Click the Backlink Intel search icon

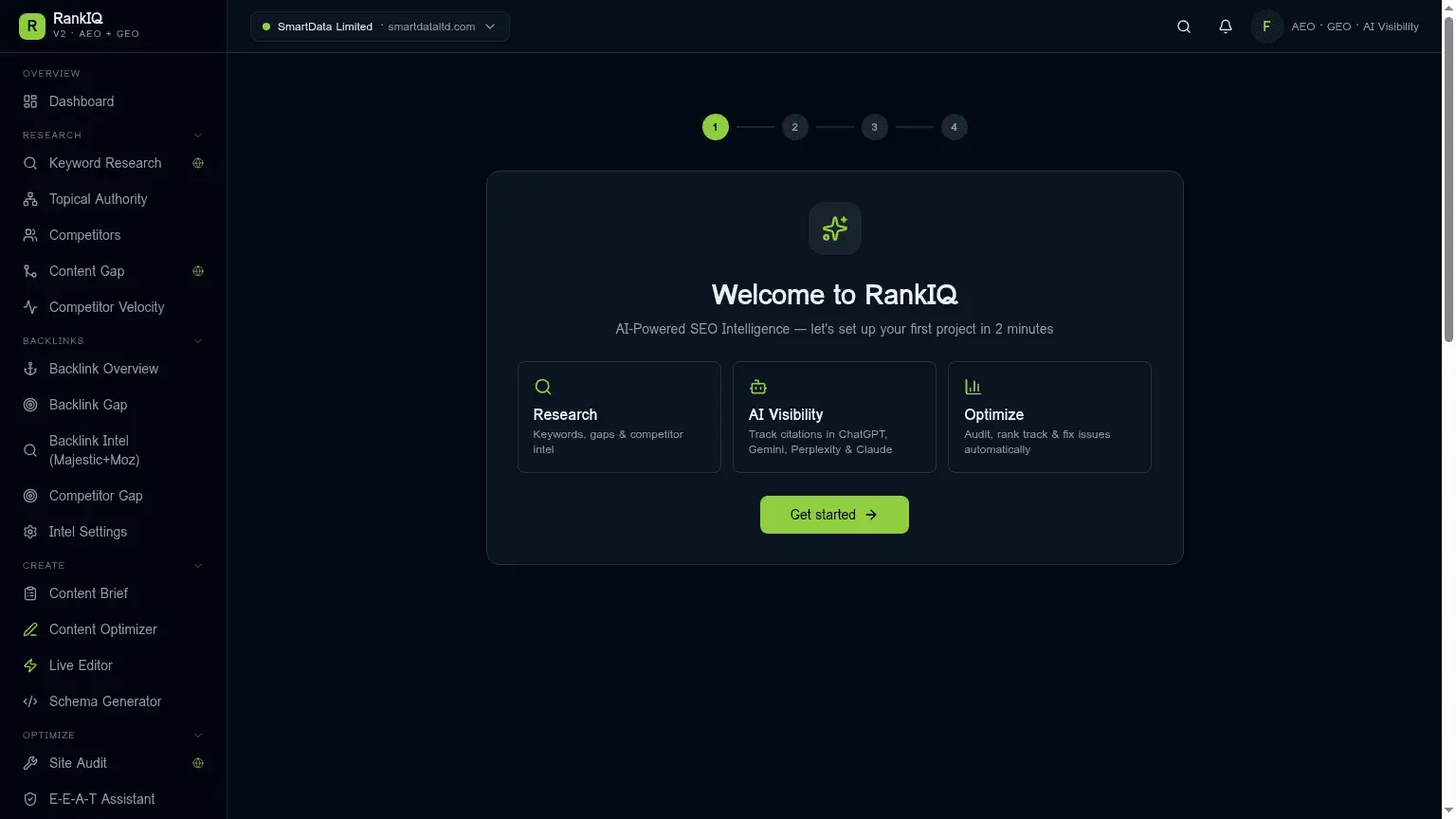[x=30, y=450]
